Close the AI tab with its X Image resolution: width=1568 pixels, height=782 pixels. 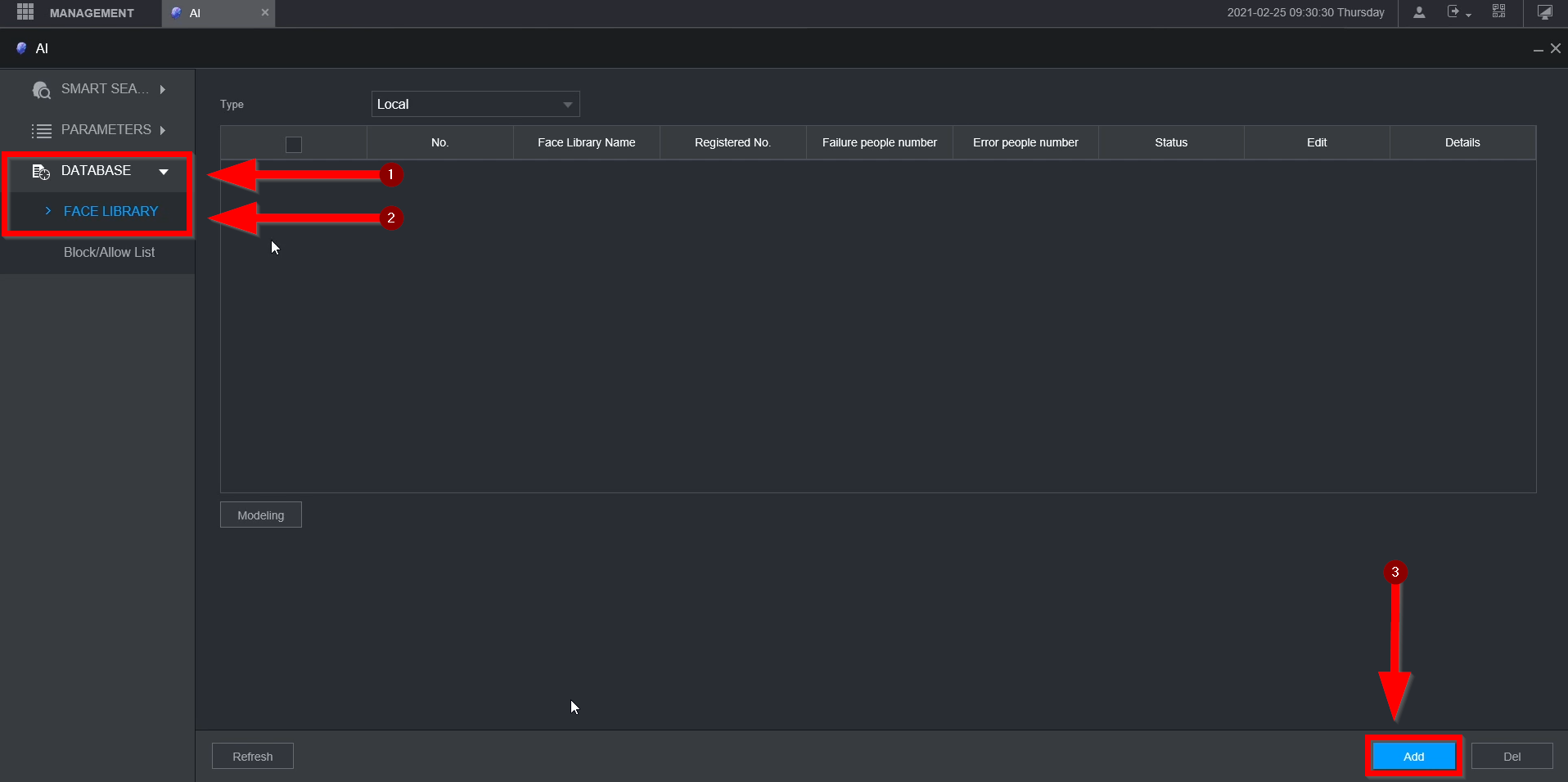coord(265,12)
